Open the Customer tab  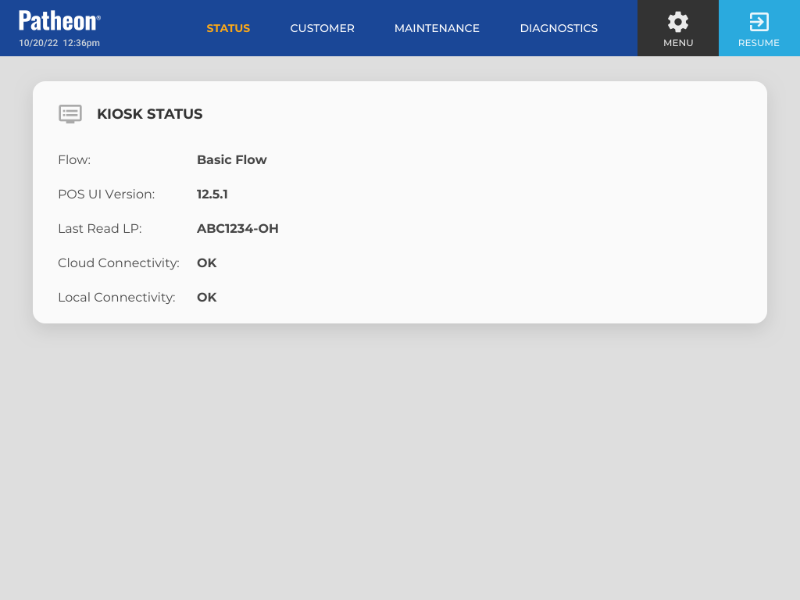[322, 28]
